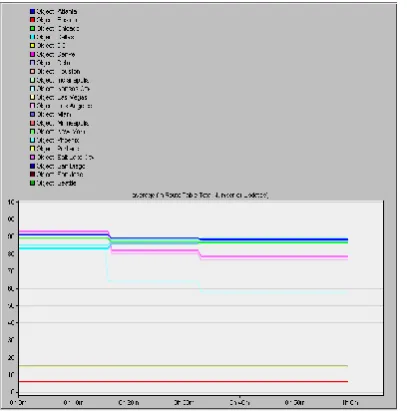Click the Minneapolis legend color box
Viewport: 407px width, 411px height.
pyautogui.click(x=32, y=123)
